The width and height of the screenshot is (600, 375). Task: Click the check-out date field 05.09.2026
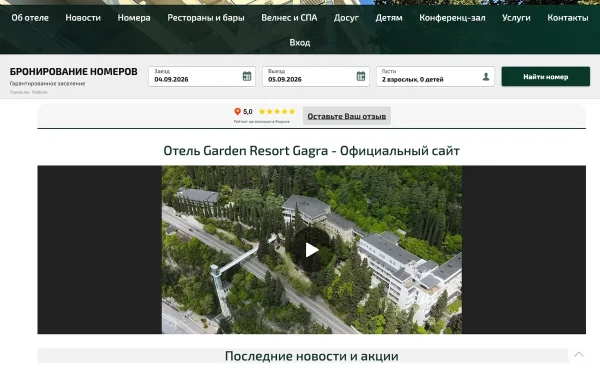click(316, 77)
